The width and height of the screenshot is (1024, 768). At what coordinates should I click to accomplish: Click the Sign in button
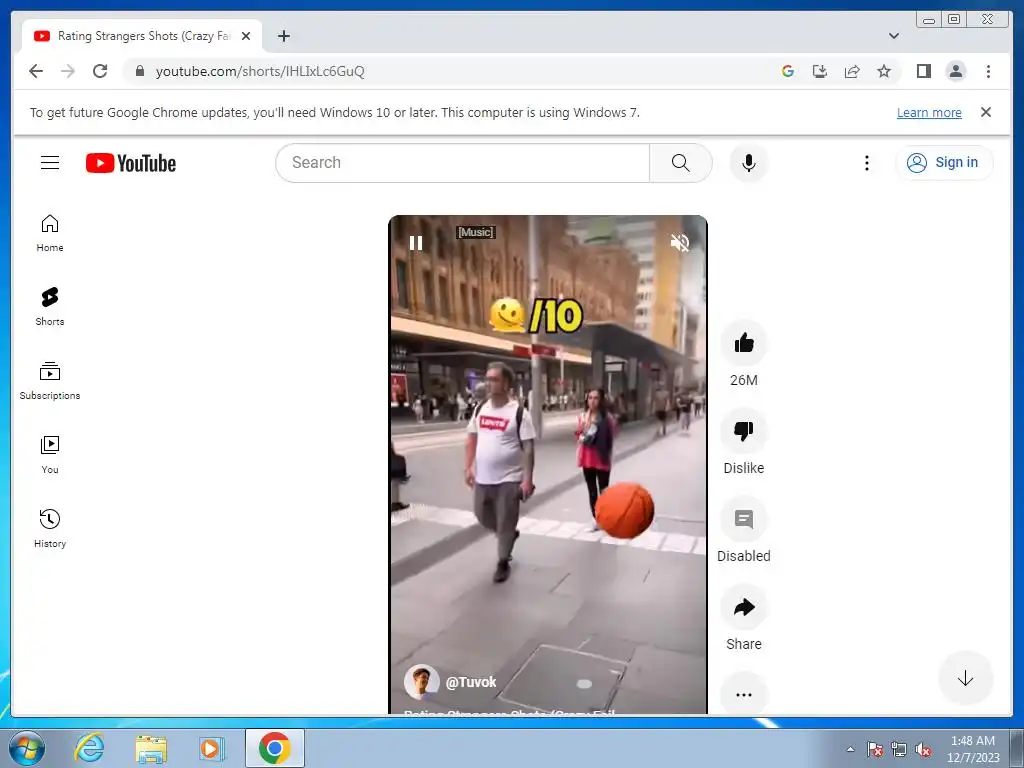coord(945,163)
